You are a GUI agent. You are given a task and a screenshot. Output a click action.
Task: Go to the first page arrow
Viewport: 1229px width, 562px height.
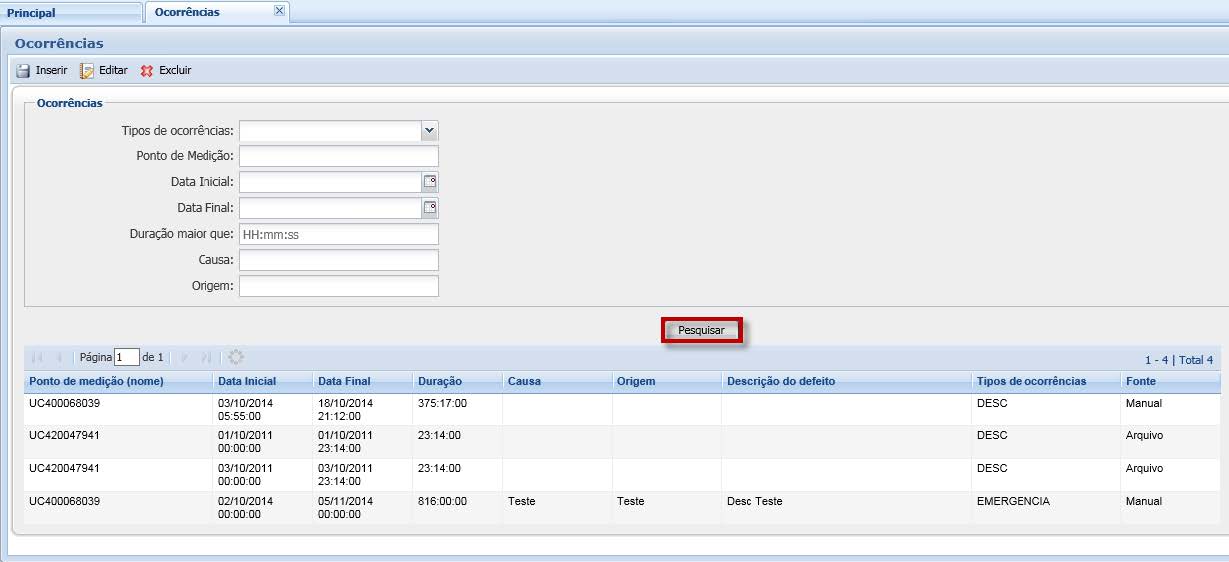coord(37,357)
